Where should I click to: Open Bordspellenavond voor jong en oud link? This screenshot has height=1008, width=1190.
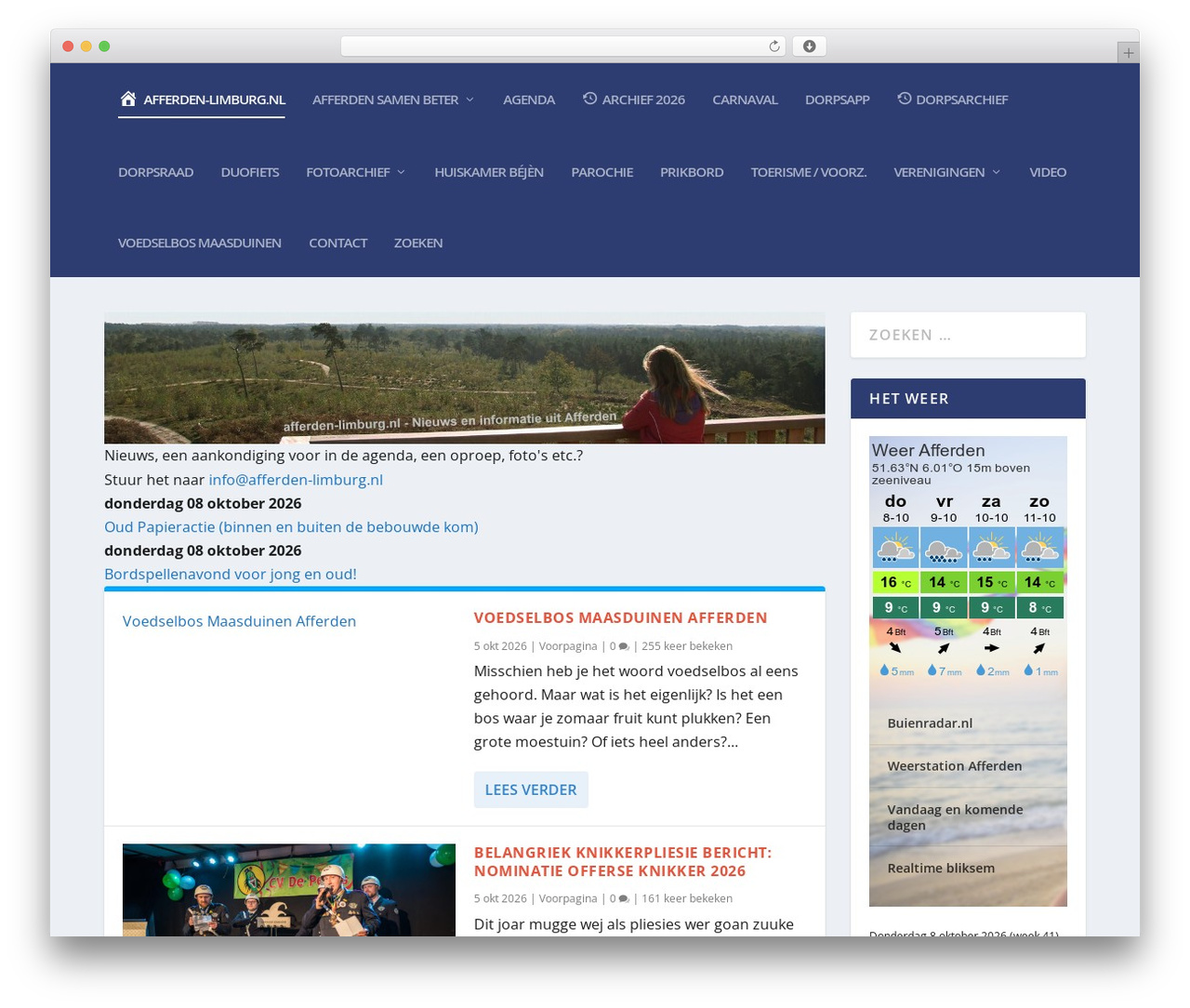coord(231,575)
